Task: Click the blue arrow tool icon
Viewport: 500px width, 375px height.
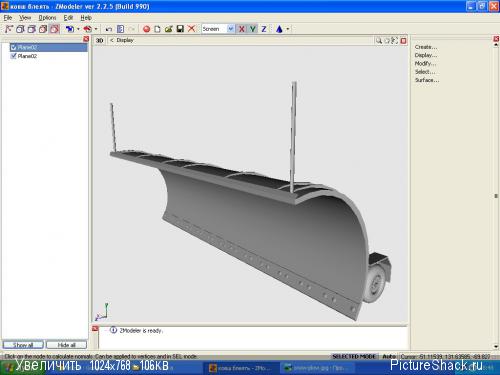Action: (x=70, y=29)
